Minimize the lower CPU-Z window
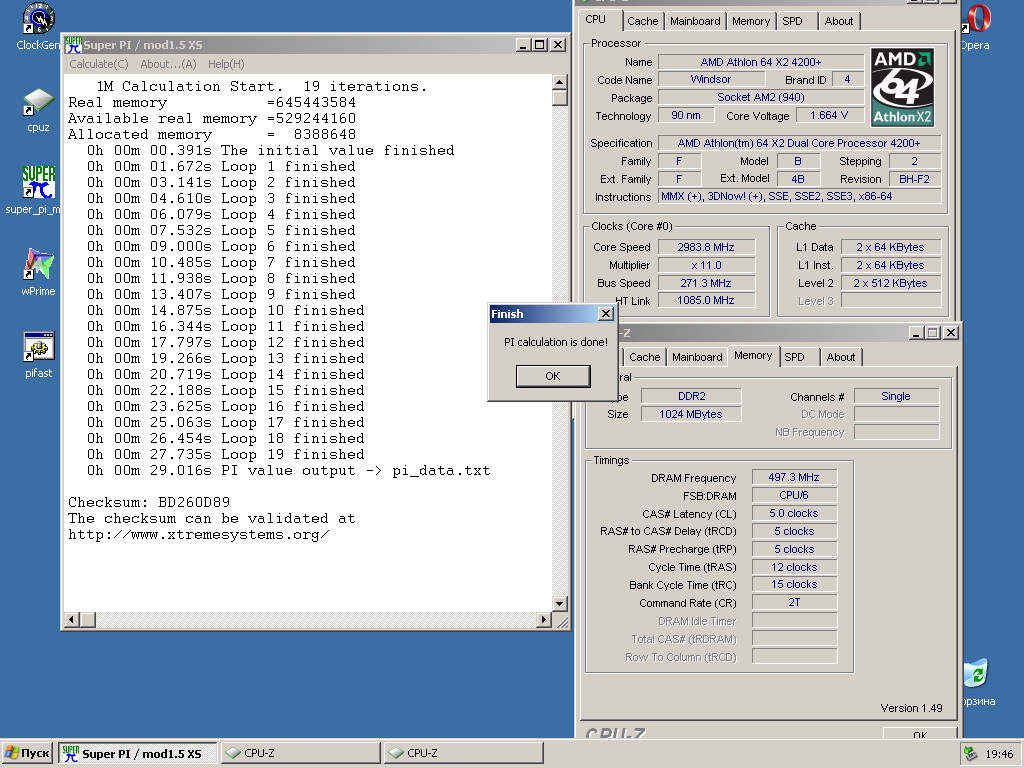Image resolution: width=1024 pixels, height=768 pixels. (917, 333)
